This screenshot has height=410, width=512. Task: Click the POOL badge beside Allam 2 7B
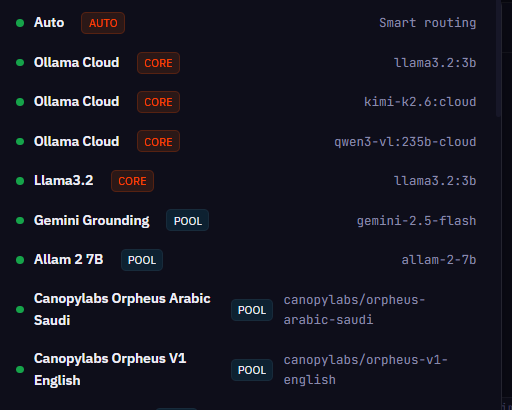(142, 260)
